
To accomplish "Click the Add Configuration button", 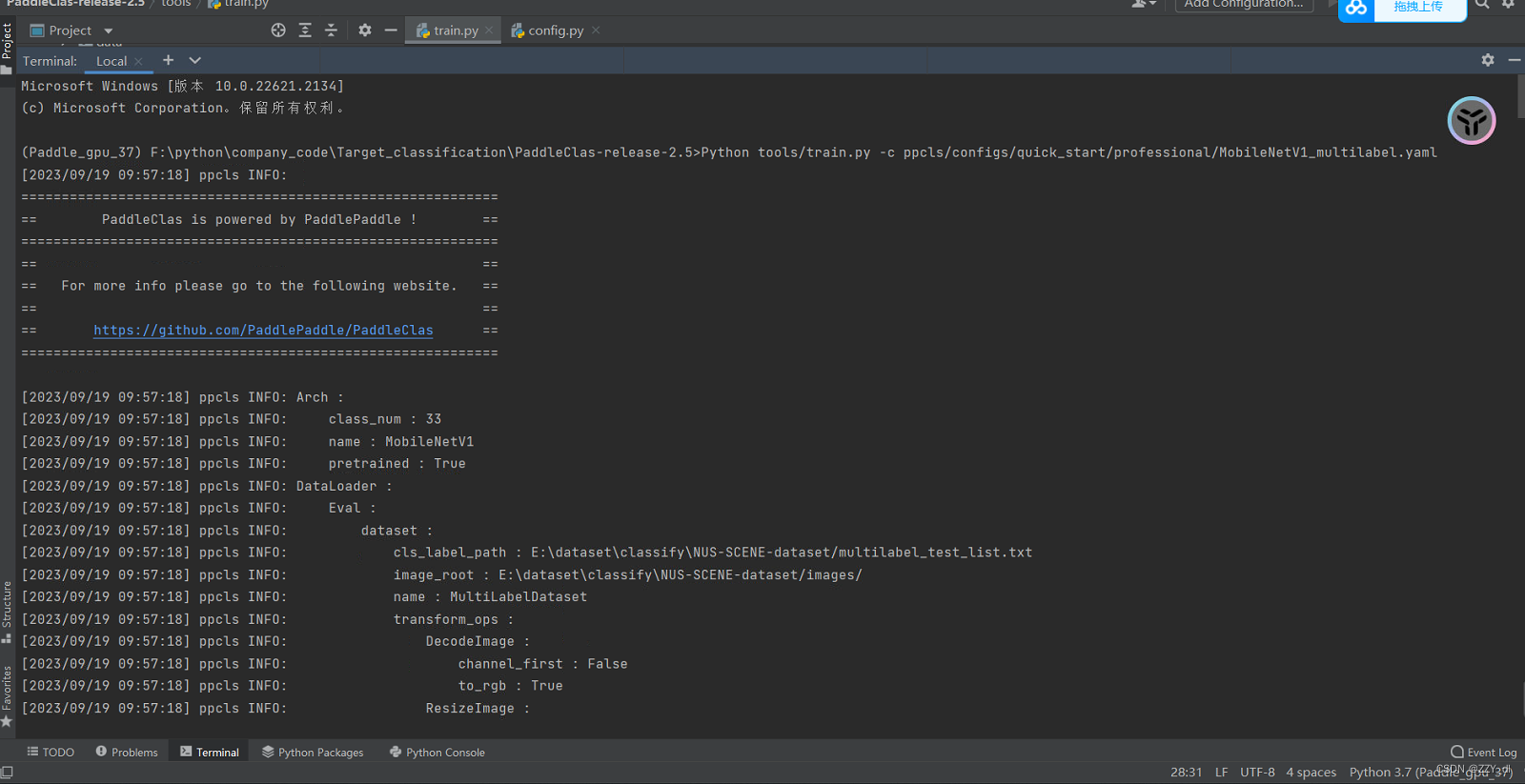I will pos(1244,5).
